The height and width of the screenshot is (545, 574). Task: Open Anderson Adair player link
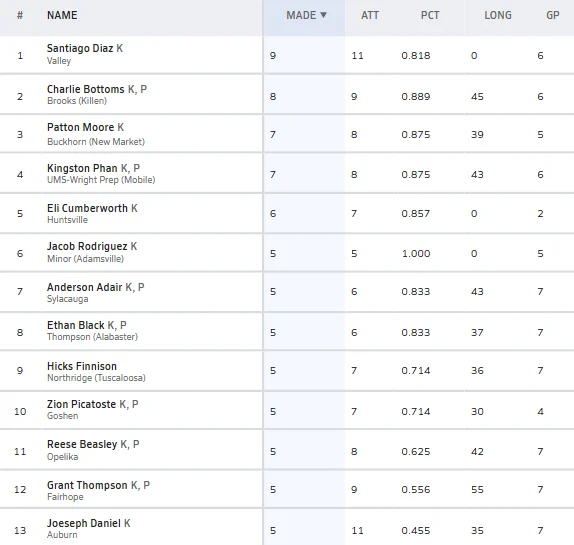click(x=84, y=287)
